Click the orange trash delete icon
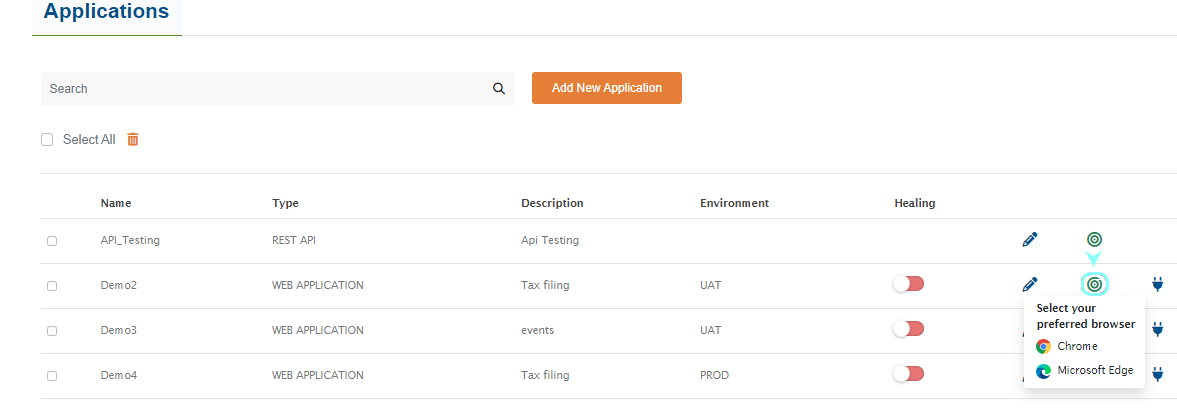The width and height of the screenshot is (1177, 411). [133, 140]
